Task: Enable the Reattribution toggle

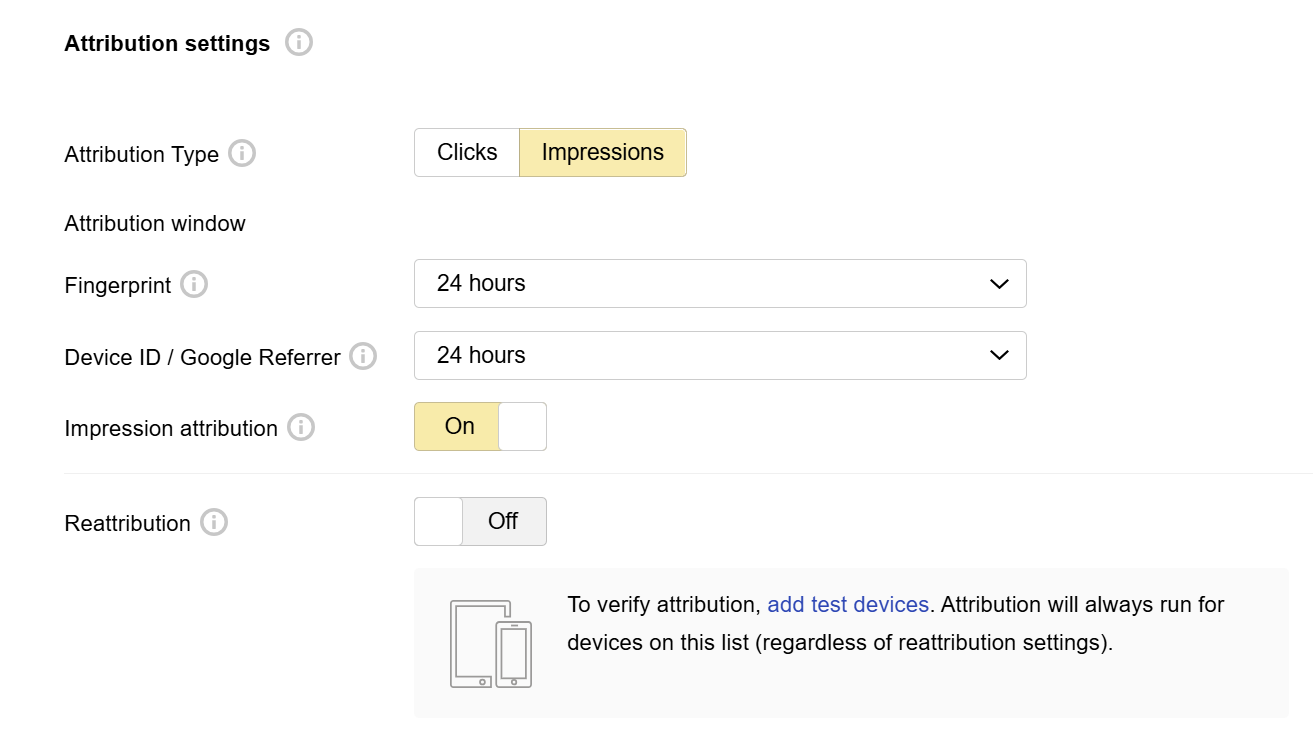Action: coord(480,522)
